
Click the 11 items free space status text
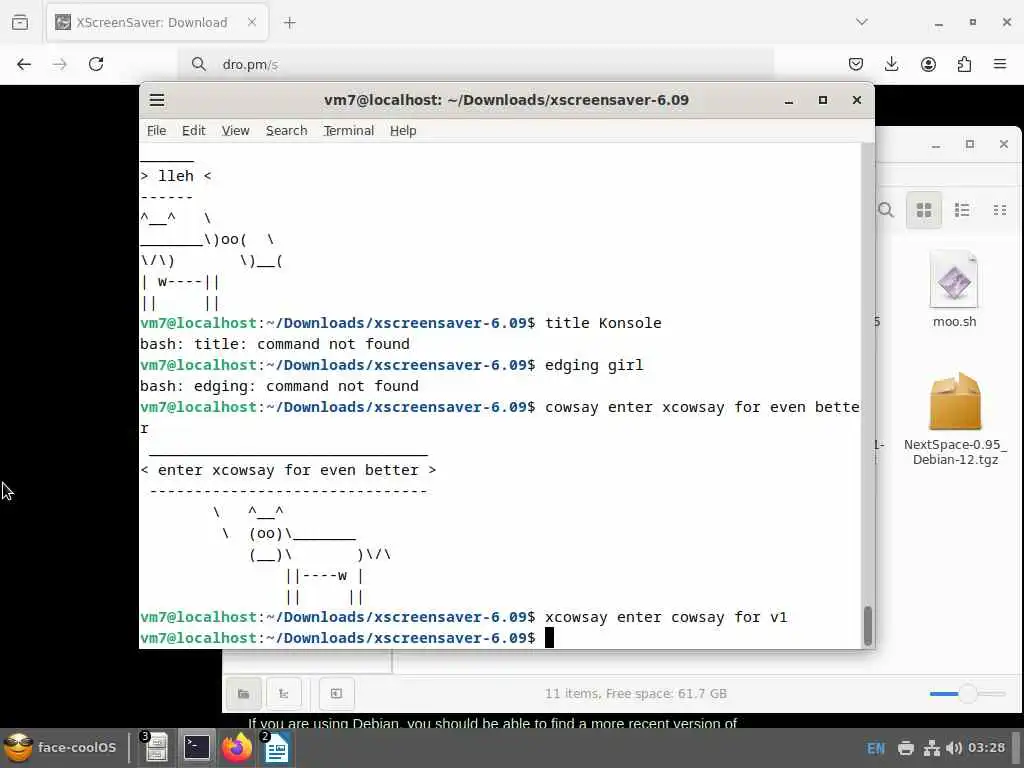click(x=635, y=694)
